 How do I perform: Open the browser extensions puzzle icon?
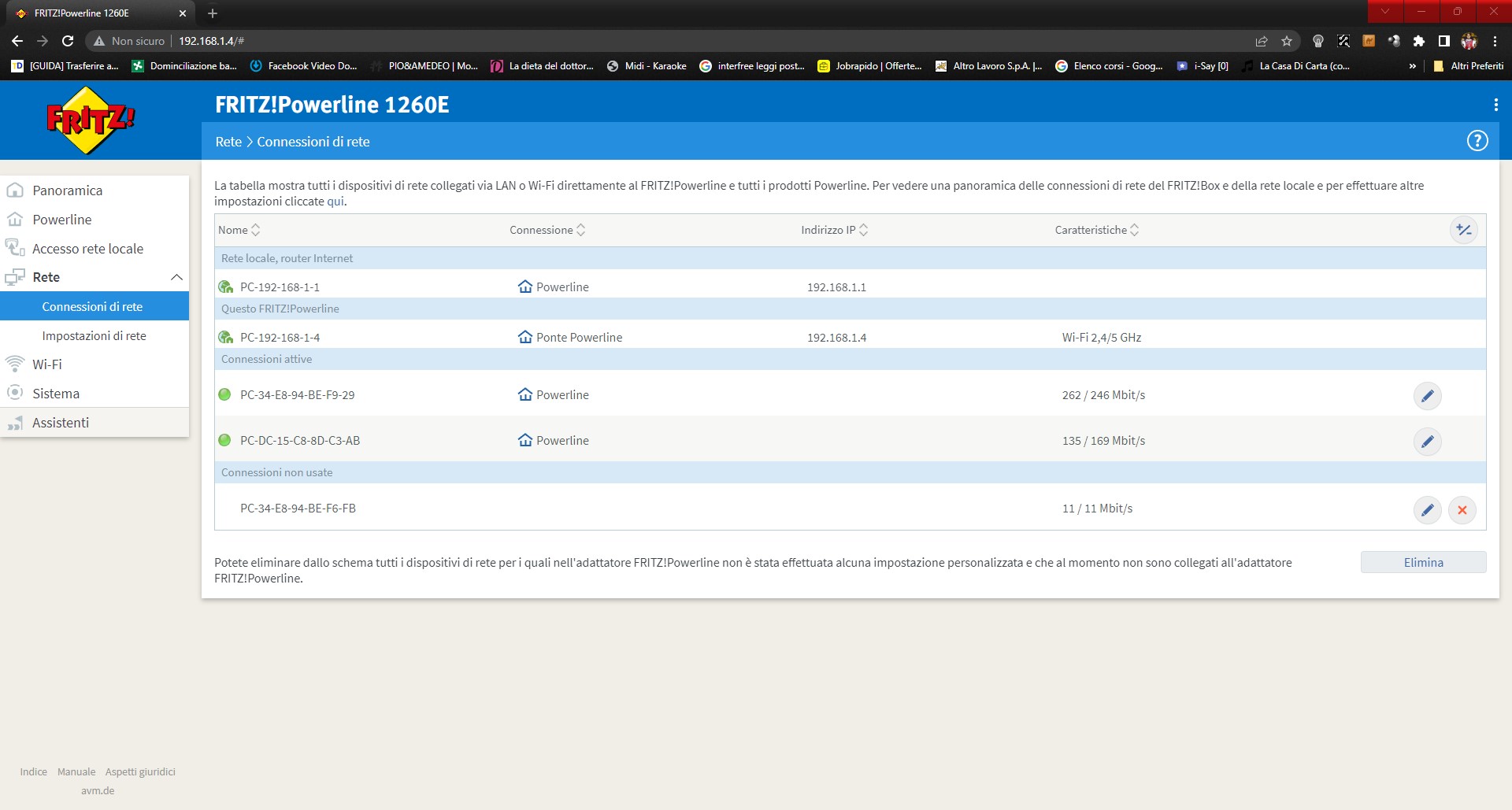1419,41
